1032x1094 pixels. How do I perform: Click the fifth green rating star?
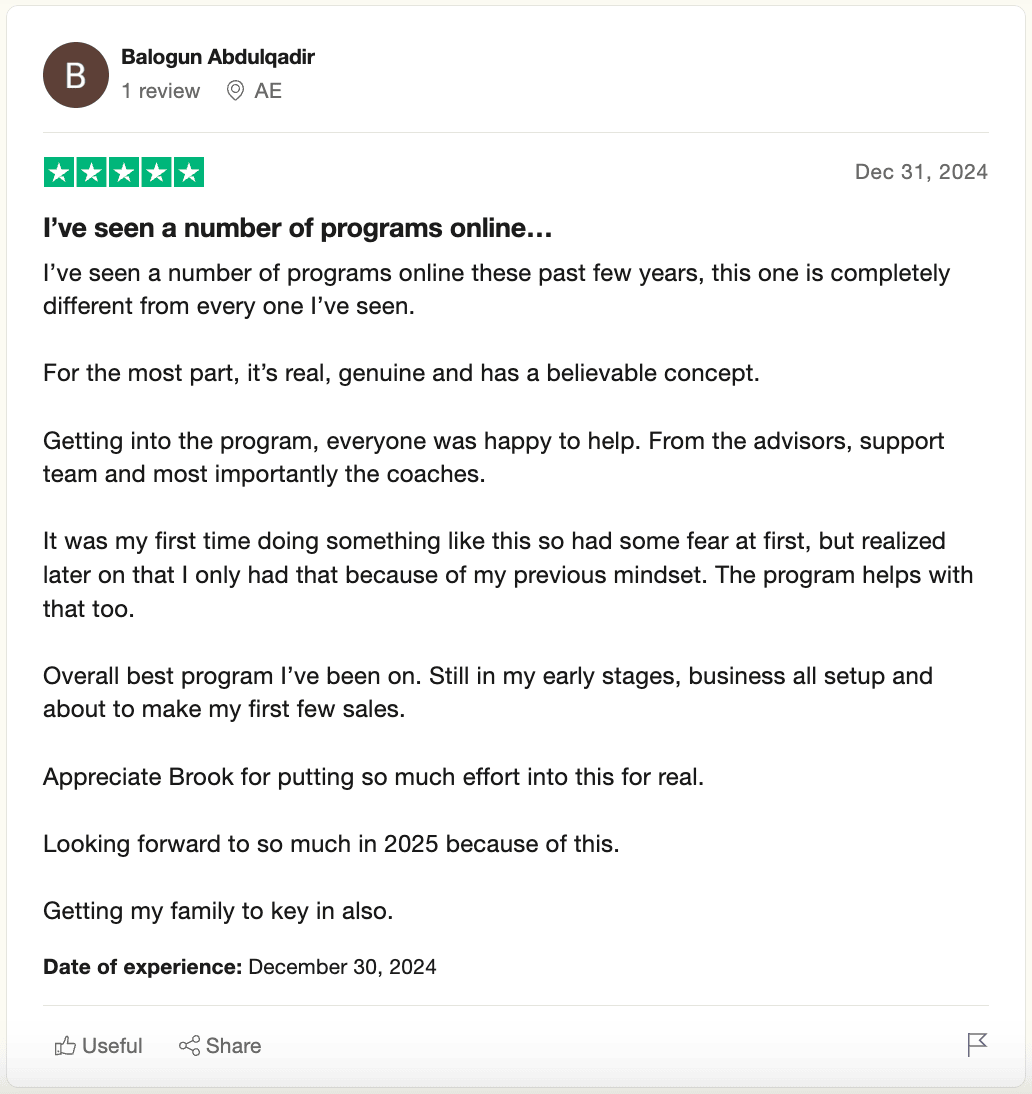pyautogui.click(x=188, y=172)
